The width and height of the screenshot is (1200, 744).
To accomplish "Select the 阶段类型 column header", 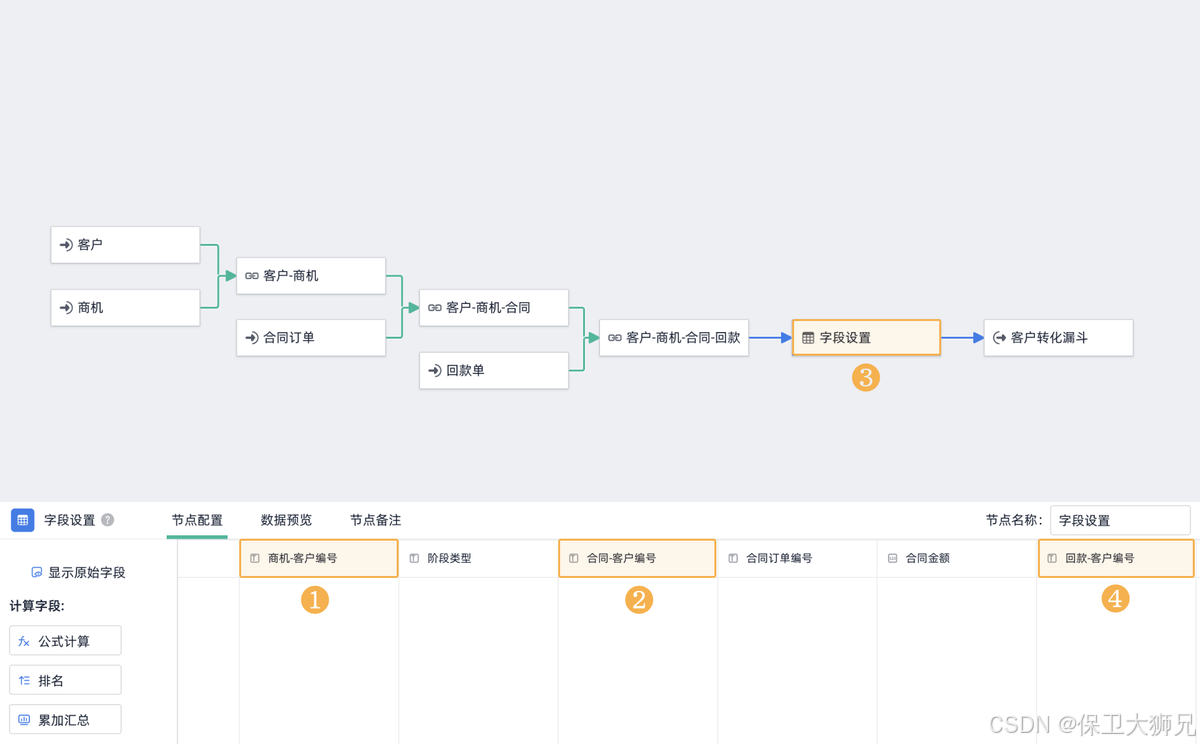I will (478, 559).
